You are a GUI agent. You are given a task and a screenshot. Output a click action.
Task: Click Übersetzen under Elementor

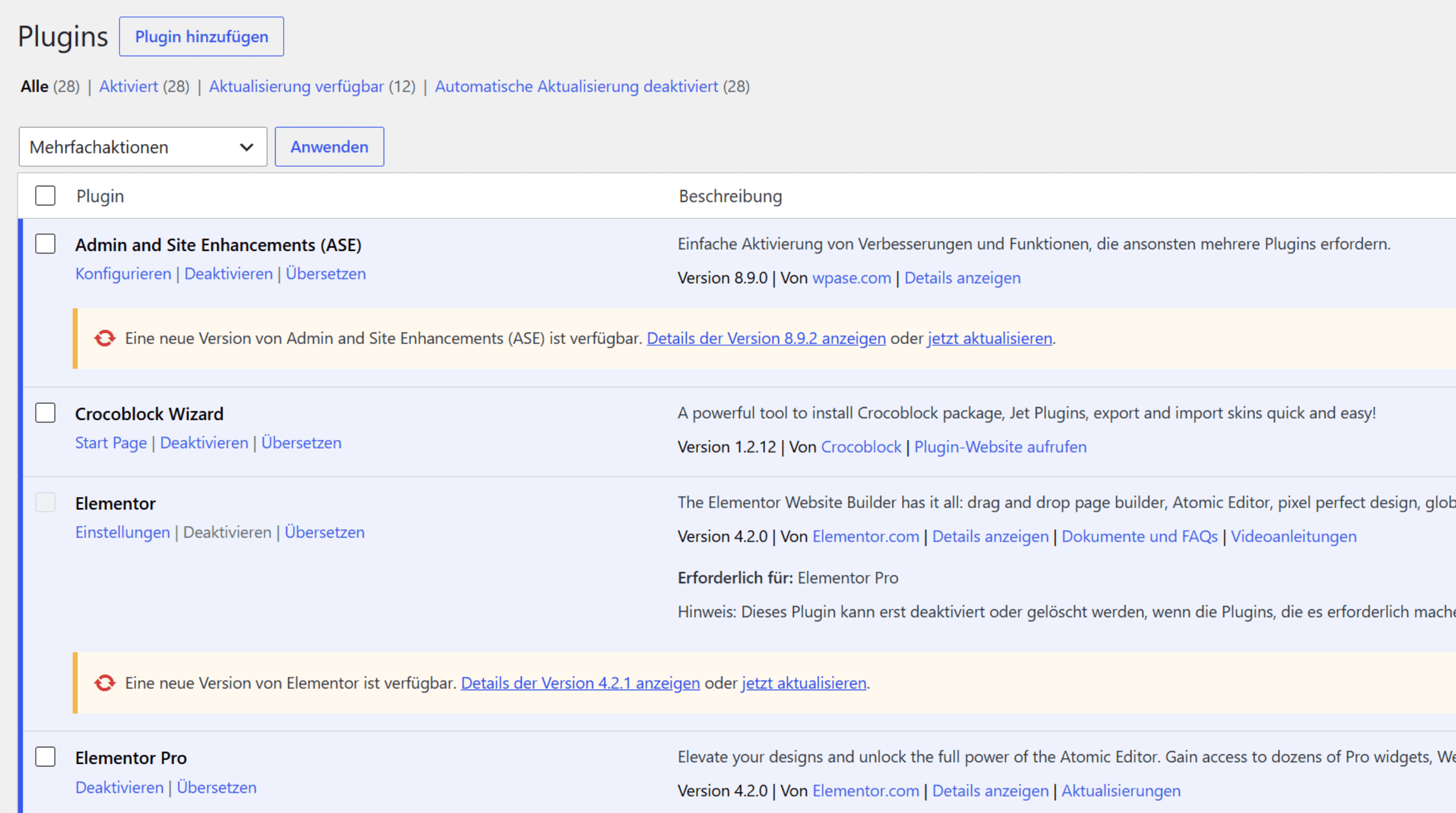[x=324, y=532]
